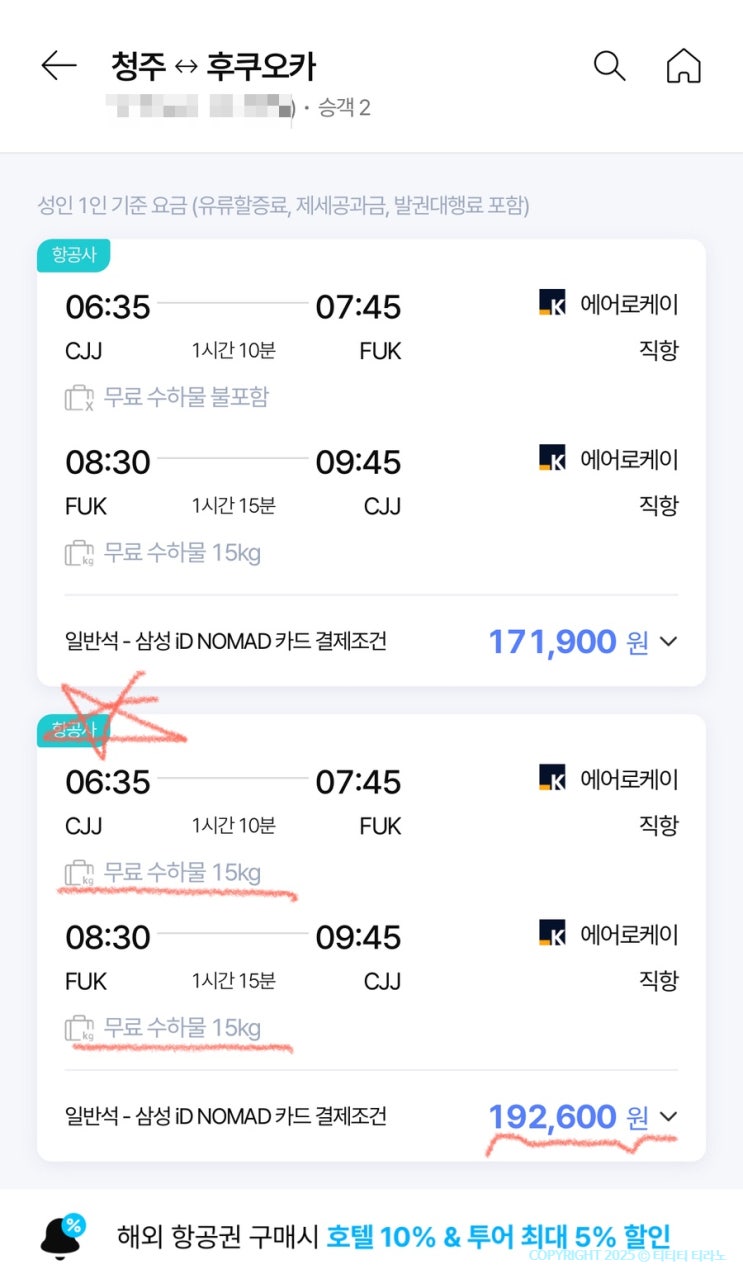This screenshot has width=743, height=1274.
Task: Tap the 청주 ↔ 후쿠오카 route title
Action: pos(214,67)
